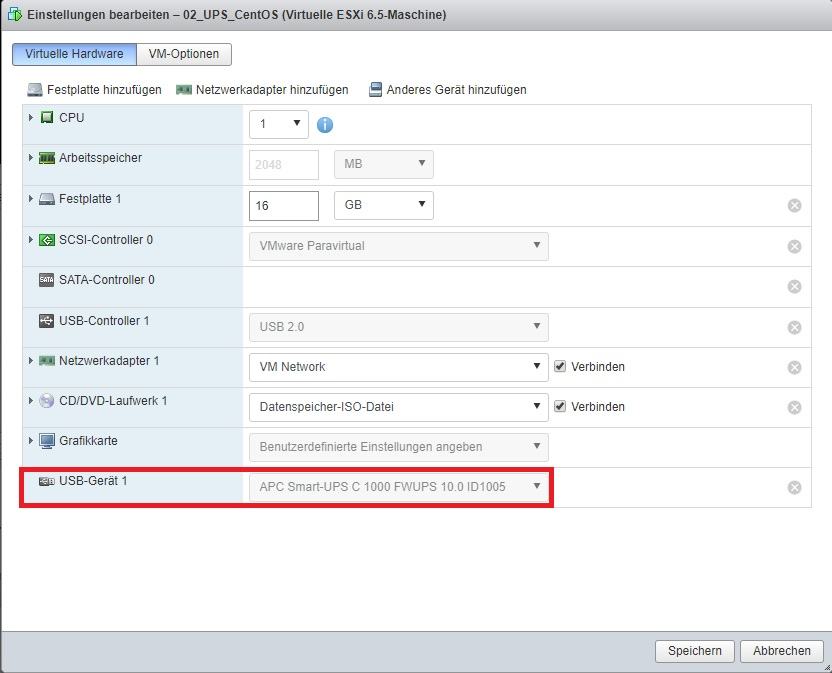Switch to the Virtuelle Hardware tab
Image resolution: width=832 pixels, height=673 pixels.
74,54
